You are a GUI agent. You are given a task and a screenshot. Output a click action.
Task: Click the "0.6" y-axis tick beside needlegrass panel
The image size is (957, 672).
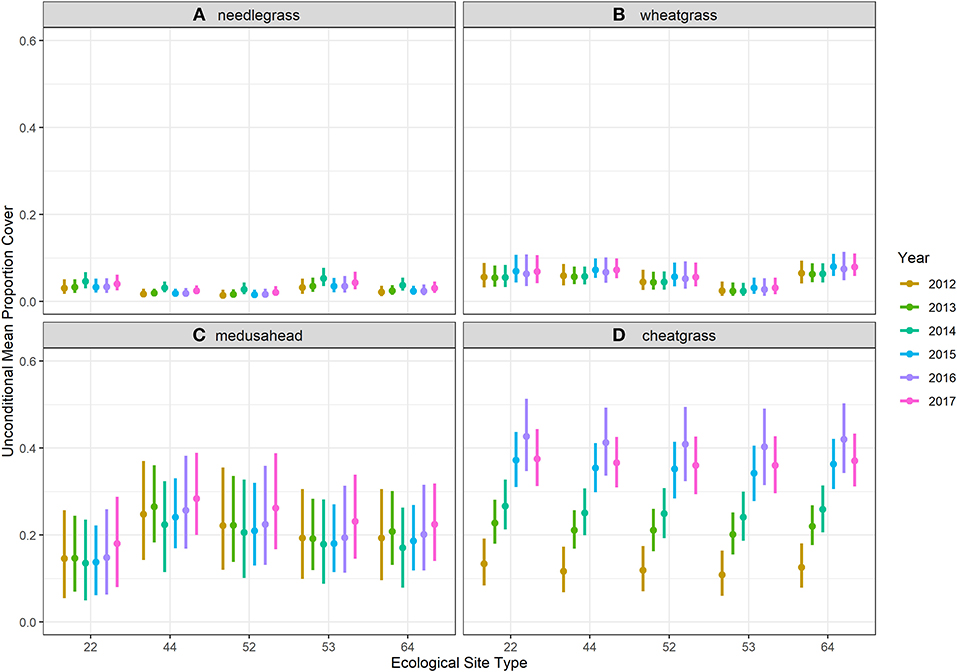(29, 40)
